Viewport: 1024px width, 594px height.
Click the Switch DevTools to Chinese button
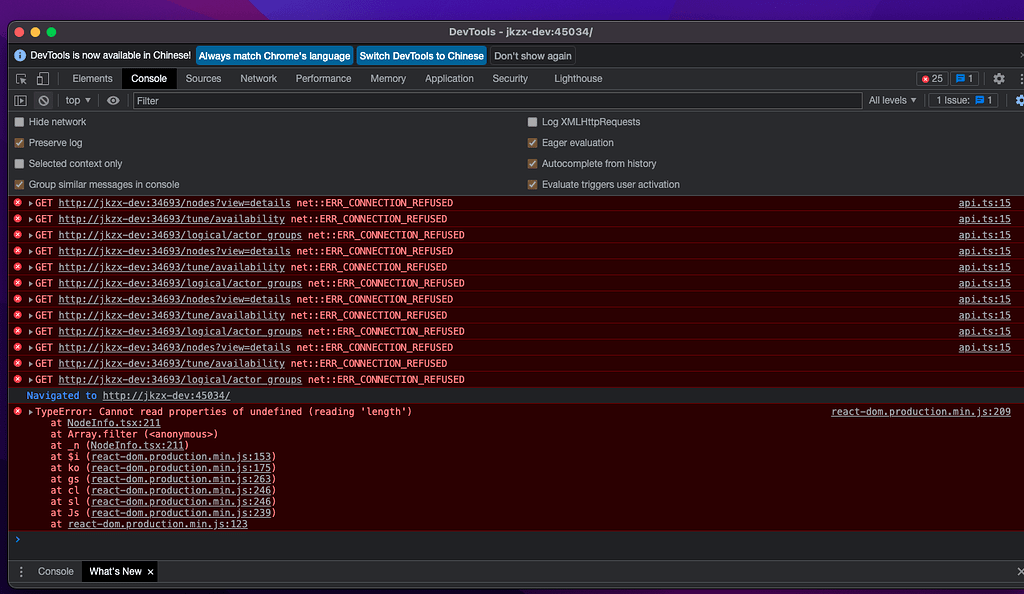tap(421, 55)
